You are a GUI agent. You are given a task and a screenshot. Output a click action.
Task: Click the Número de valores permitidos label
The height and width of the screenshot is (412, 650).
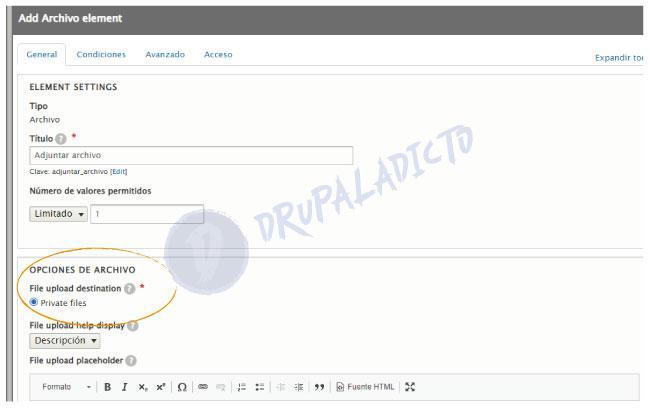(x=90, y=191)
